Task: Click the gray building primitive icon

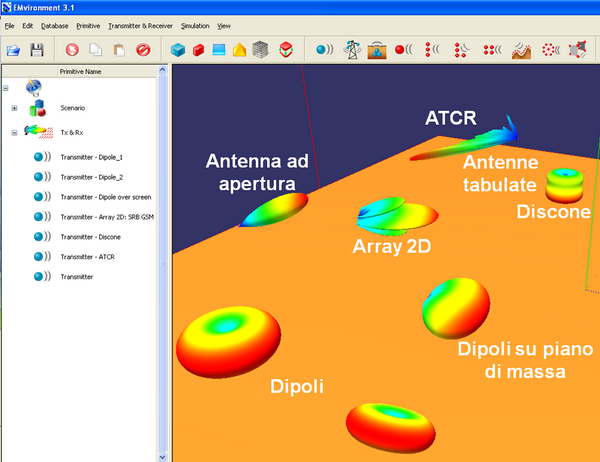Action: click(x=261, y=49)
